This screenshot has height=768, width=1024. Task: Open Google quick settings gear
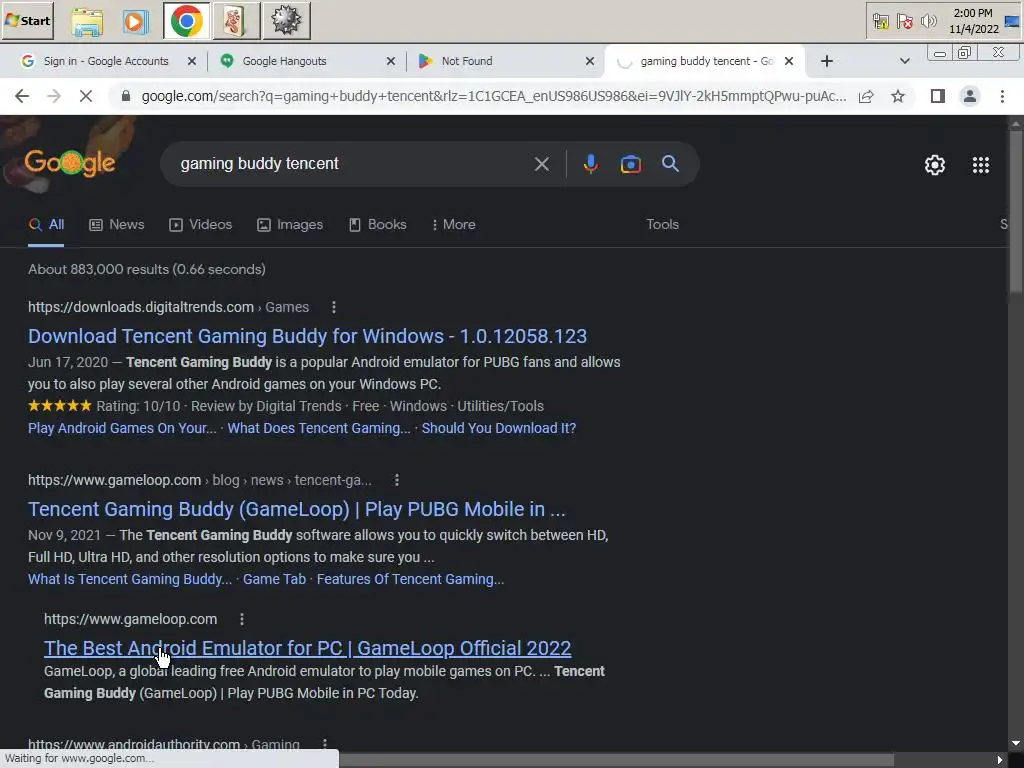(x=935, y=165)
